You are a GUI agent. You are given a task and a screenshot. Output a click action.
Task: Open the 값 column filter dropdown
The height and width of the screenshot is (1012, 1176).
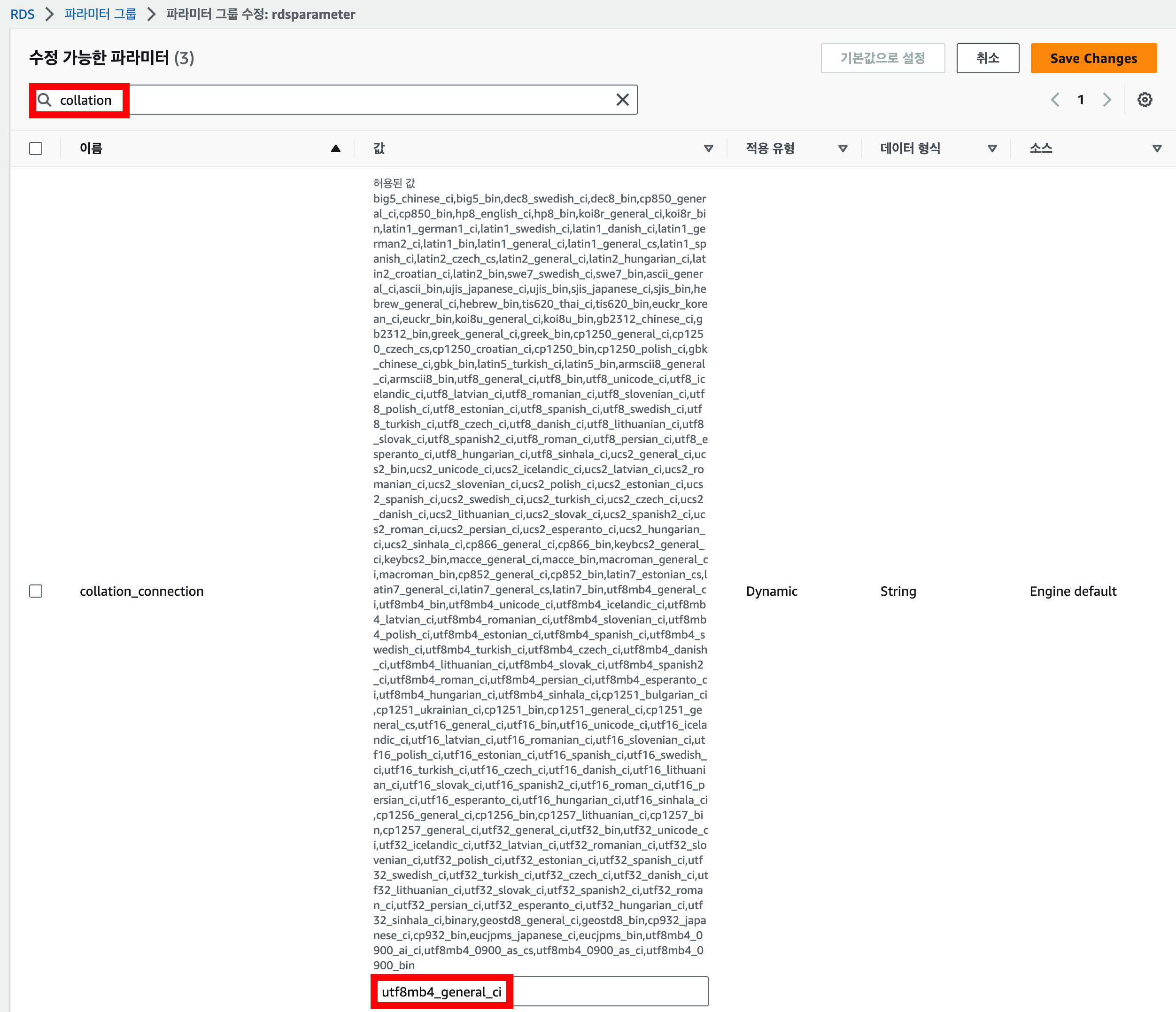click(708, 149)
